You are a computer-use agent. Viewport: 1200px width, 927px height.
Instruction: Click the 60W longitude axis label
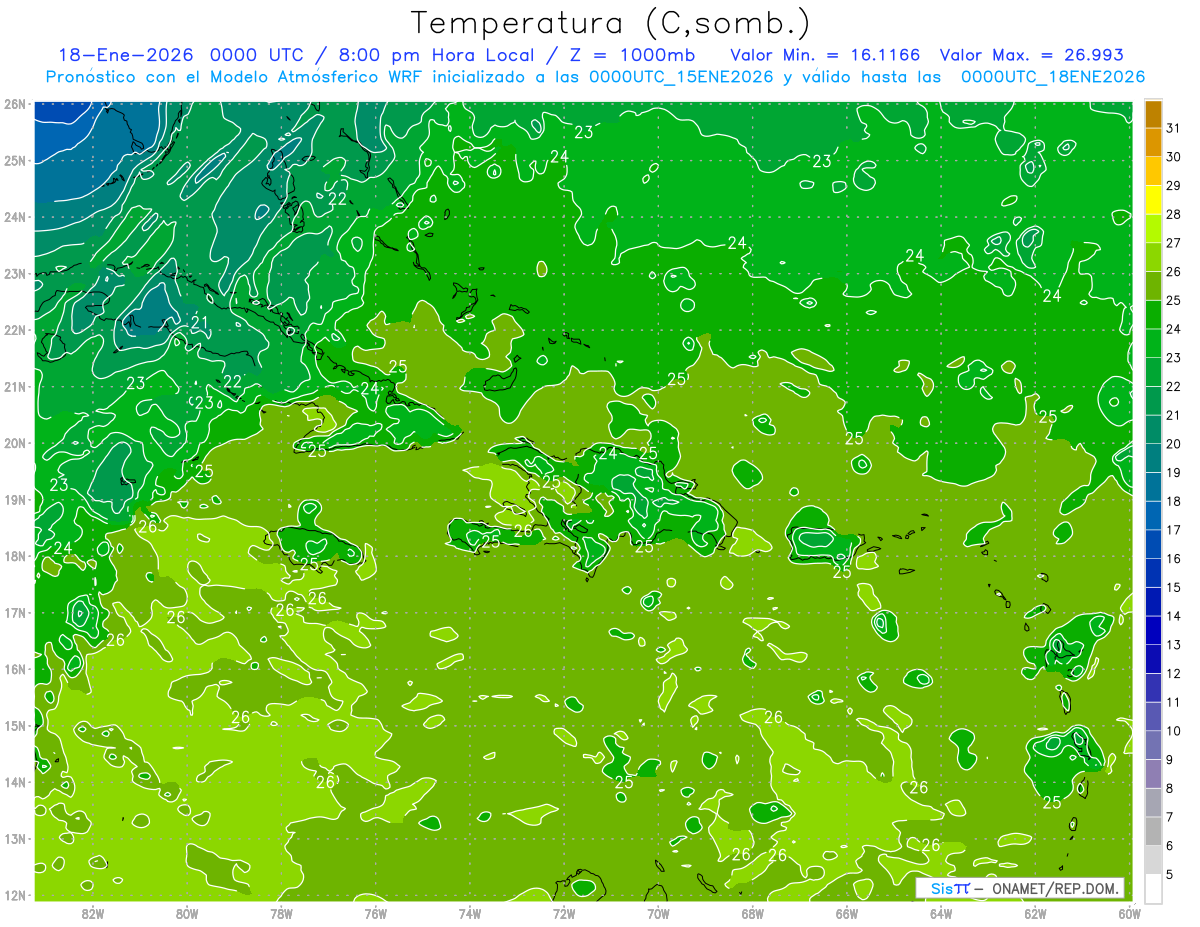point(1129,913)
